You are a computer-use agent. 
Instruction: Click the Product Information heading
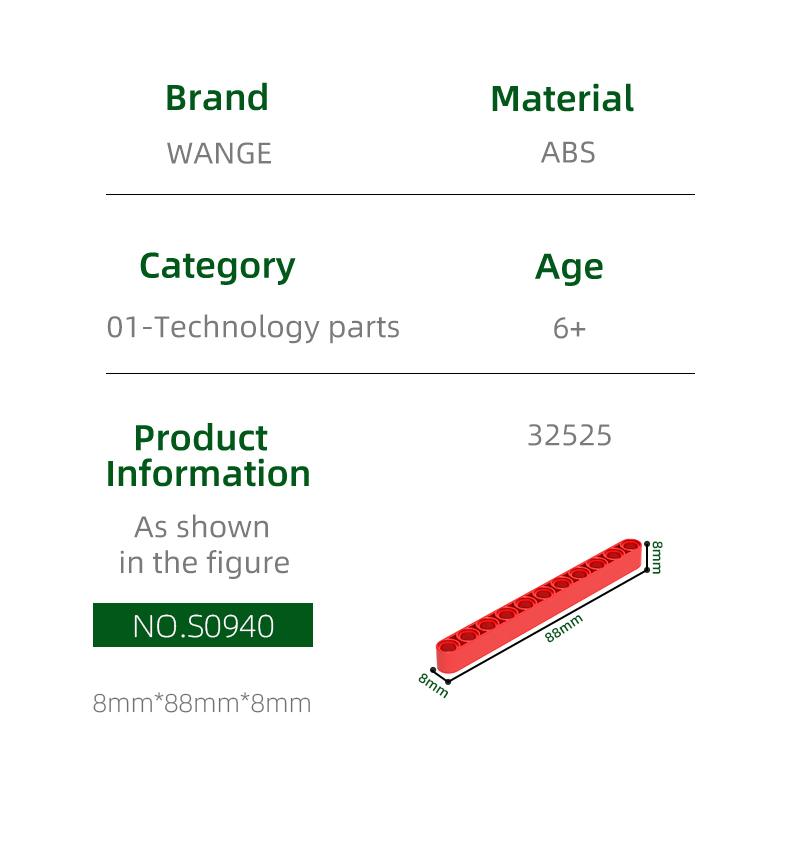pyautogui.click(x=208, y=455)
